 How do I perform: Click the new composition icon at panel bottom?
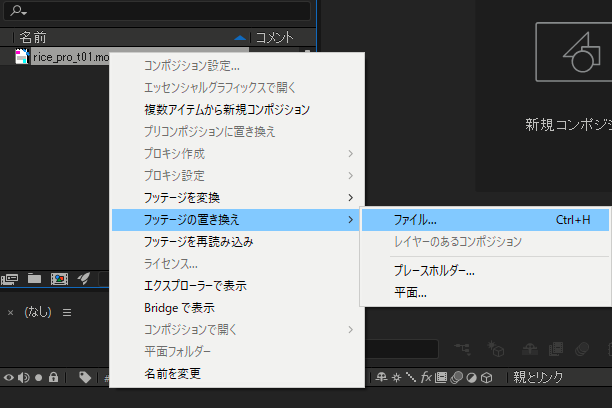59,278
